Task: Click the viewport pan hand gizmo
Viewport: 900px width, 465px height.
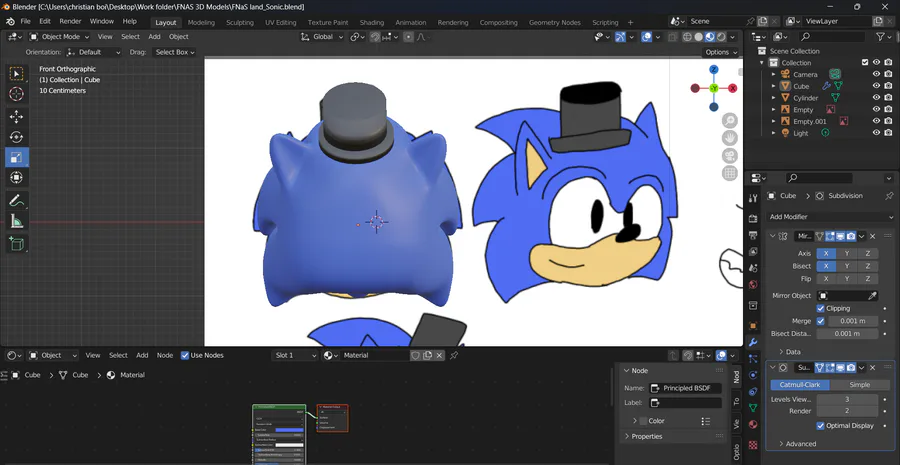Action: (730, 138)
